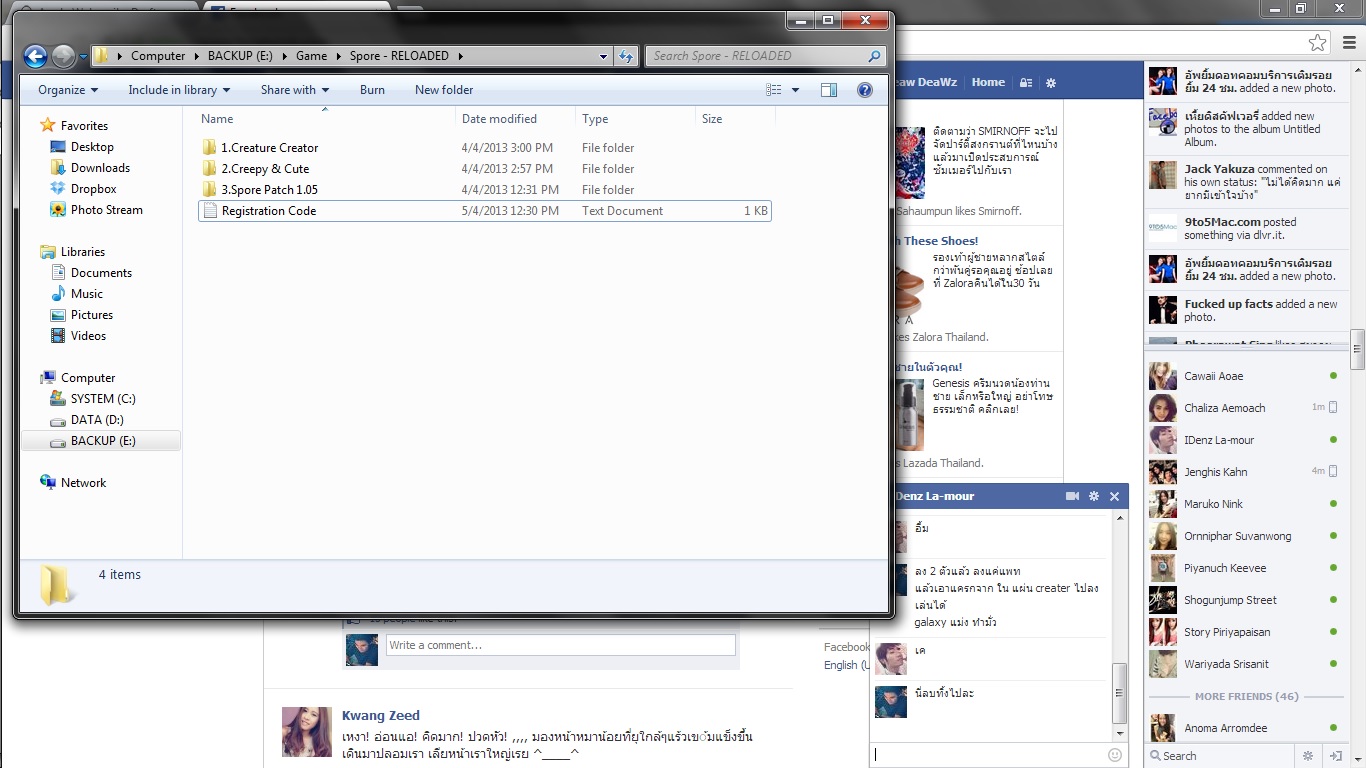Select the BACKUP (E:) drive
This screenshot has height=768, width=1366.
click(x=103, y=441)
